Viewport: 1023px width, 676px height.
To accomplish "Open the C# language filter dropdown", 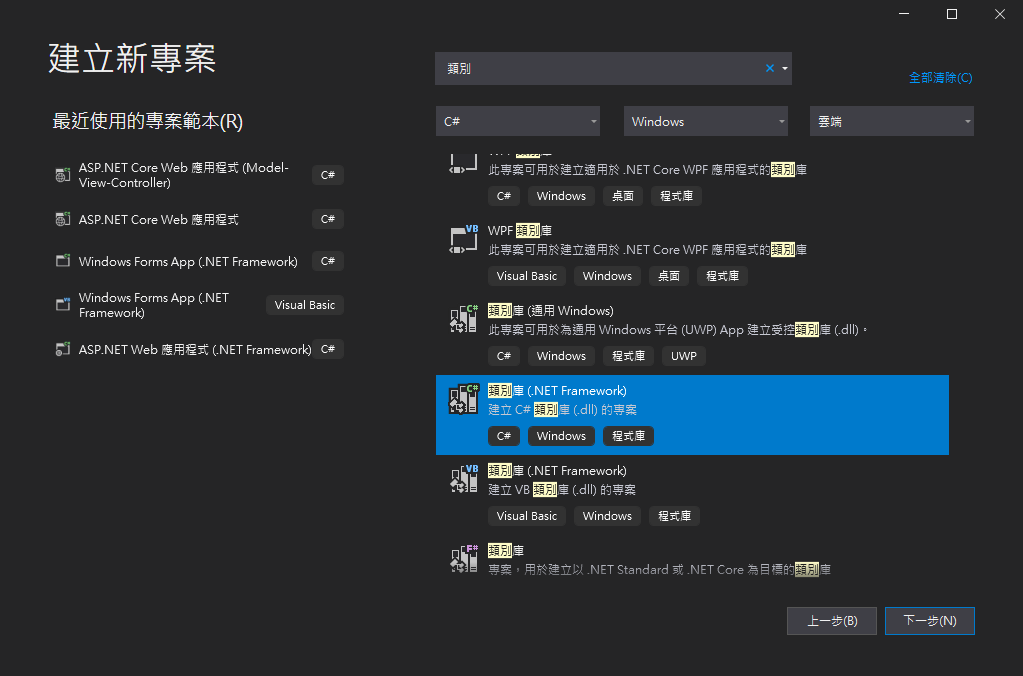I will point(518,121).
